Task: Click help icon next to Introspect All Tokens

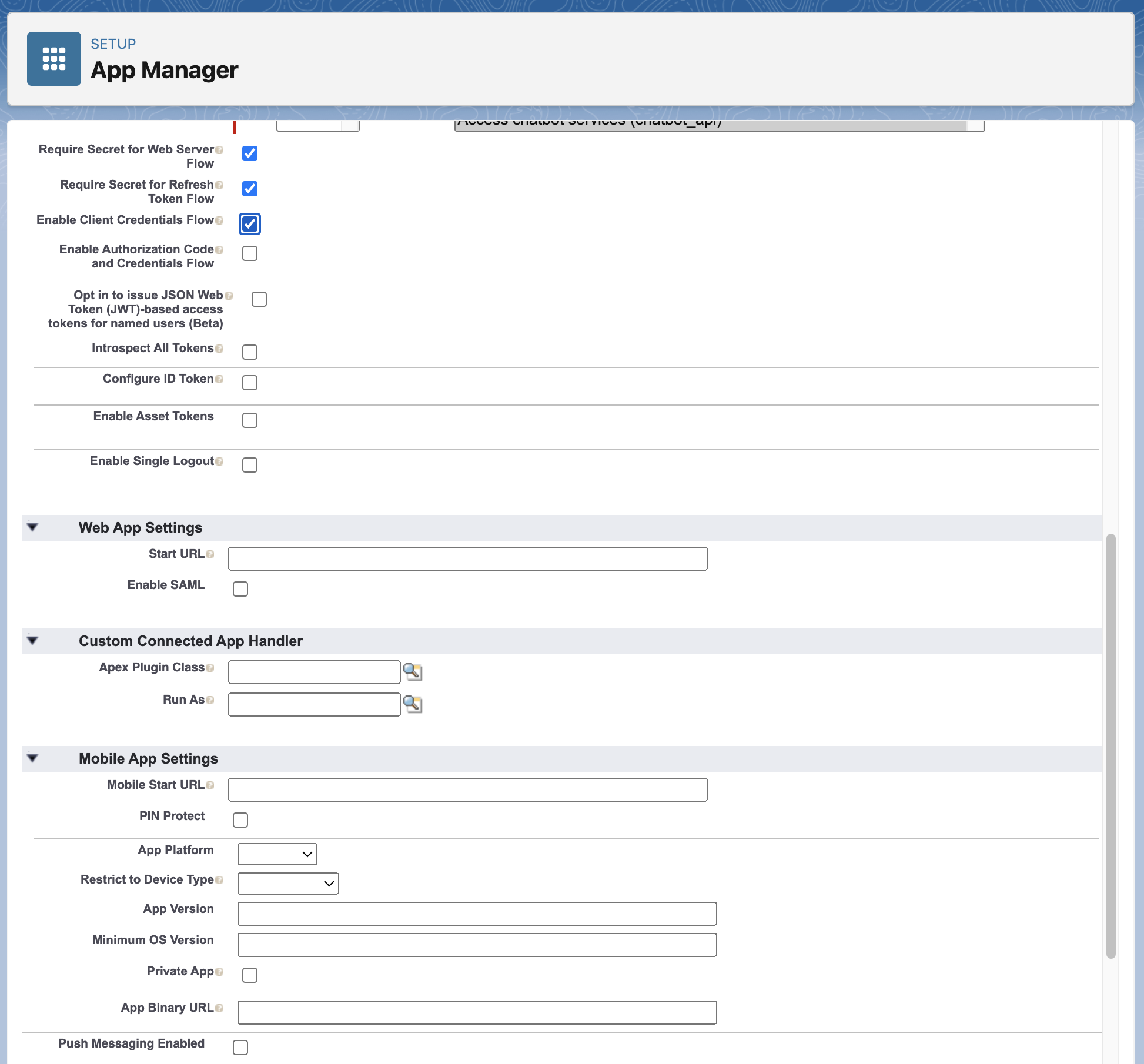Action: [x=219, y=349]
